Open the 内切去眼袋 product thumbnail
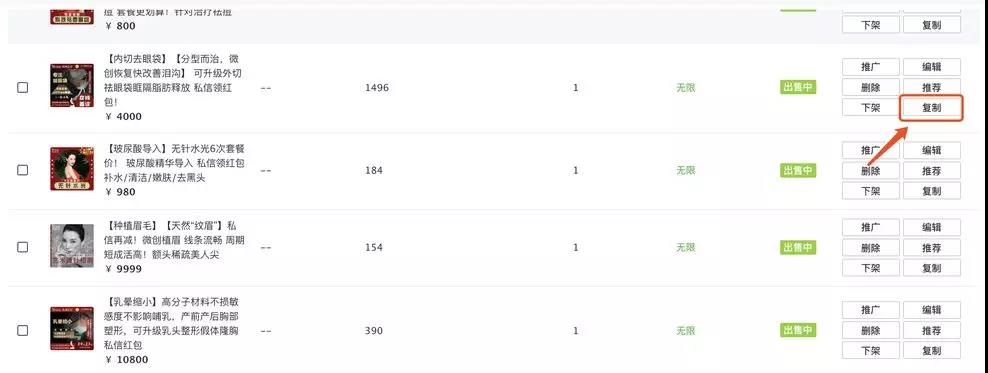 pos(72,85)
